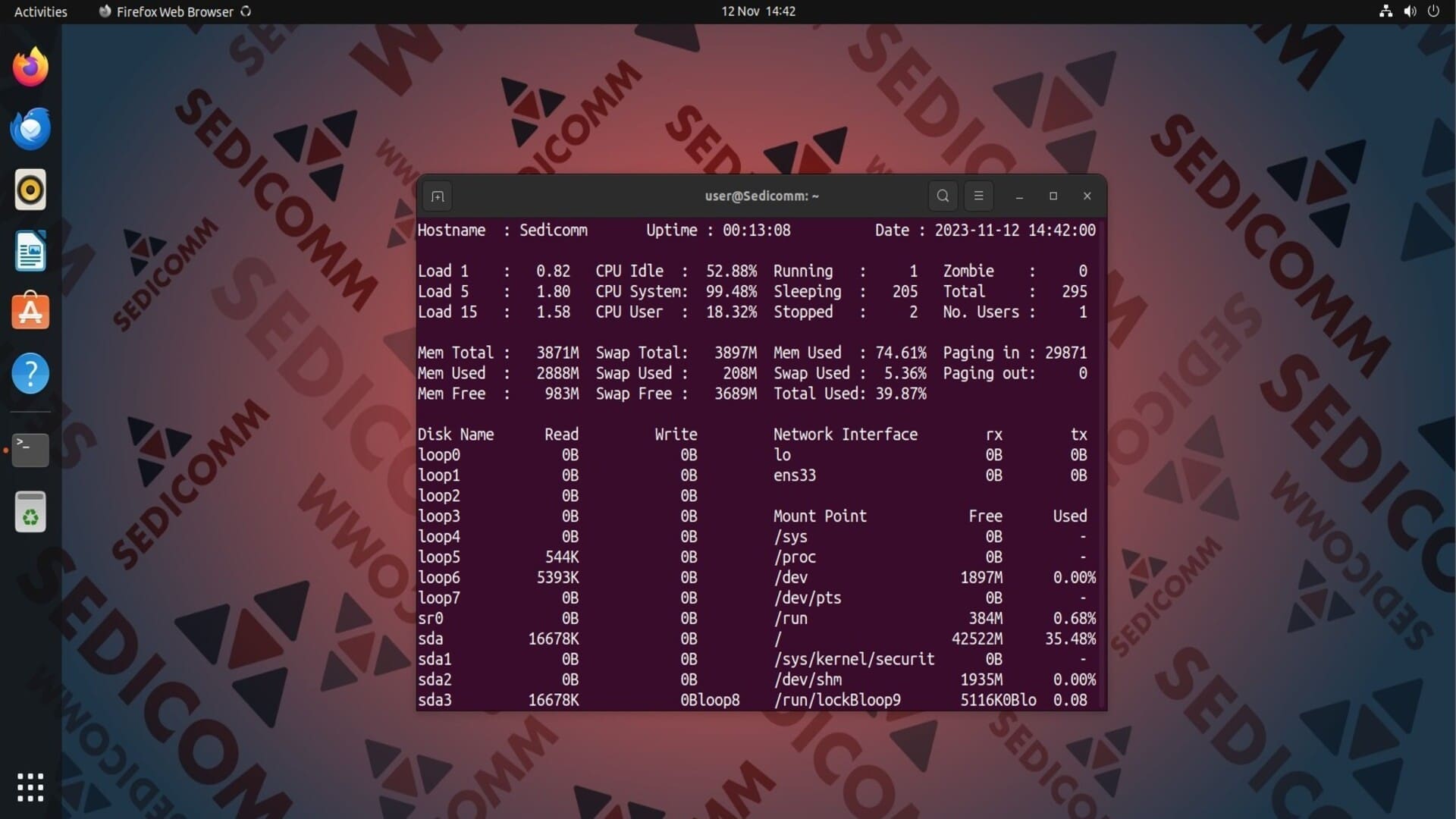The height and width of the screenshot is (819, 1456).
Task: Click the Load 5 value 1.80
Action: [x=553, y=291]
